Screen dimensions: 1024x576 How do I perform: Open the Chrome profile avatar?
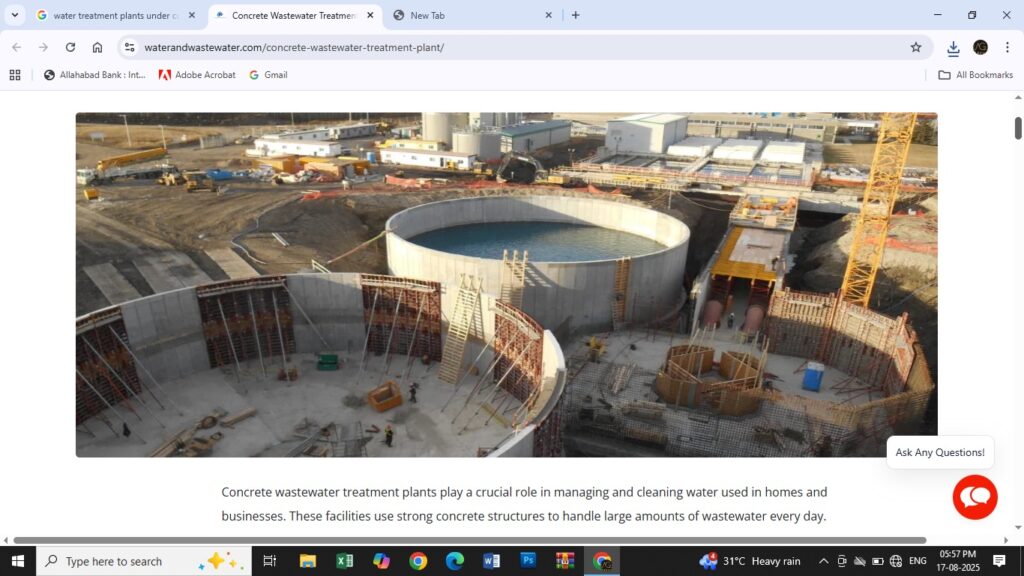(x=980, y=47)
